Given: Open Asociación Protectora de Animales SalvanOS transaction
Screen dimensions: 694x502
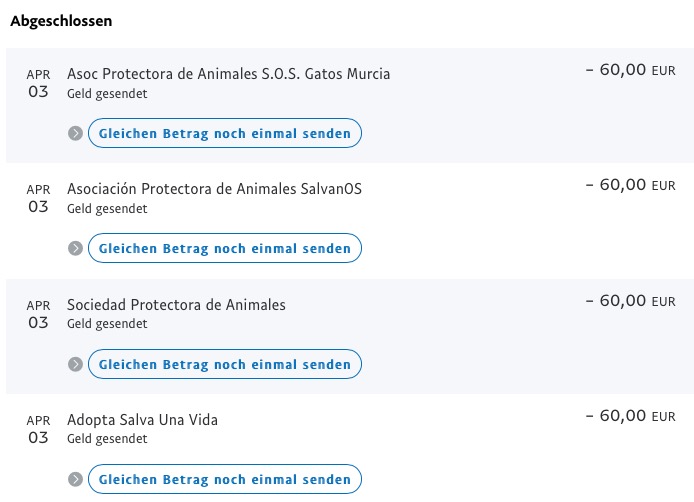Looking at the screenshot, I should 214,189.
